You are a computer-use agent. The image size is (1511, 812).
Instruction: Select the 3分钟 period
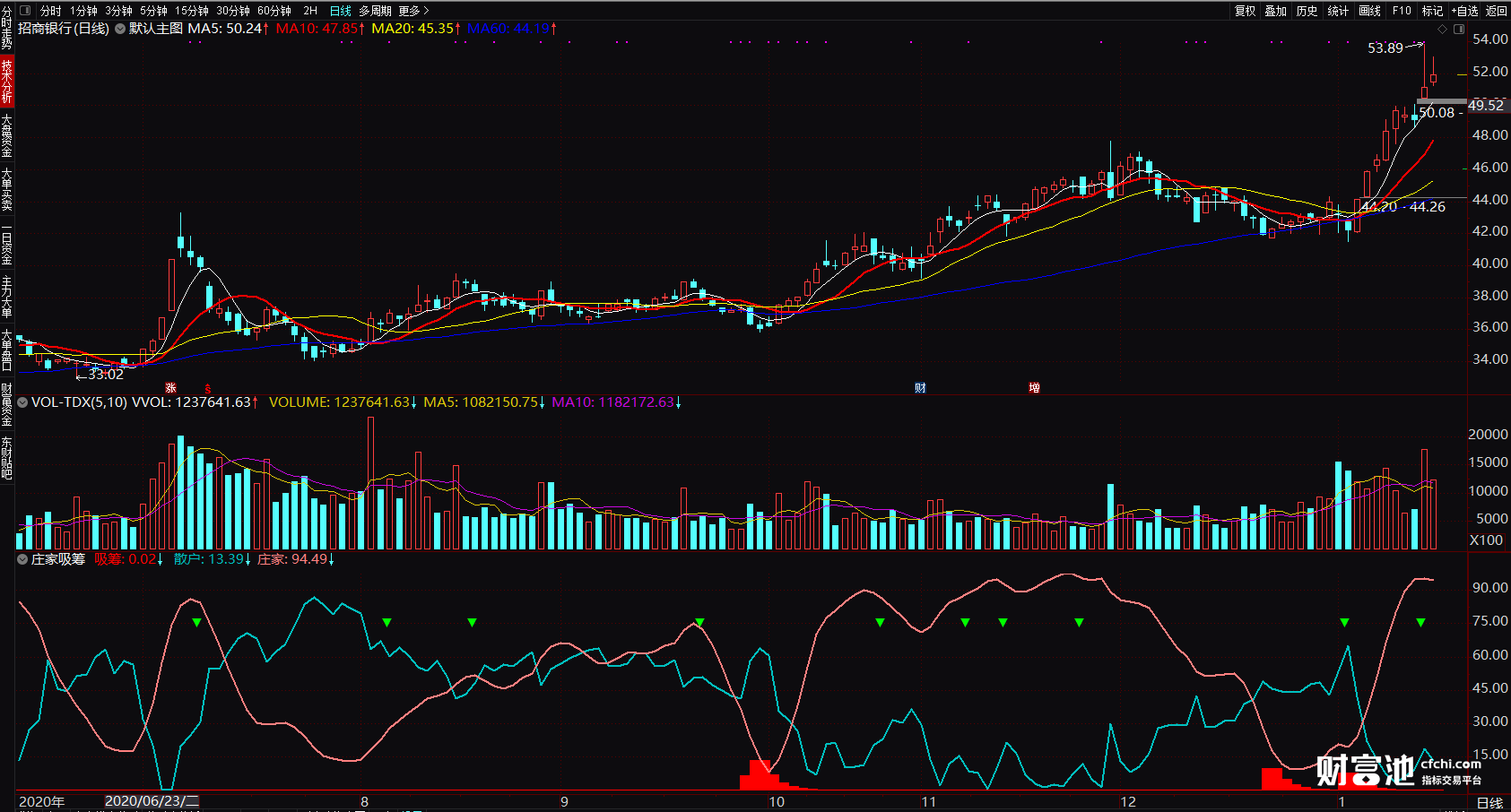(118, 11)
